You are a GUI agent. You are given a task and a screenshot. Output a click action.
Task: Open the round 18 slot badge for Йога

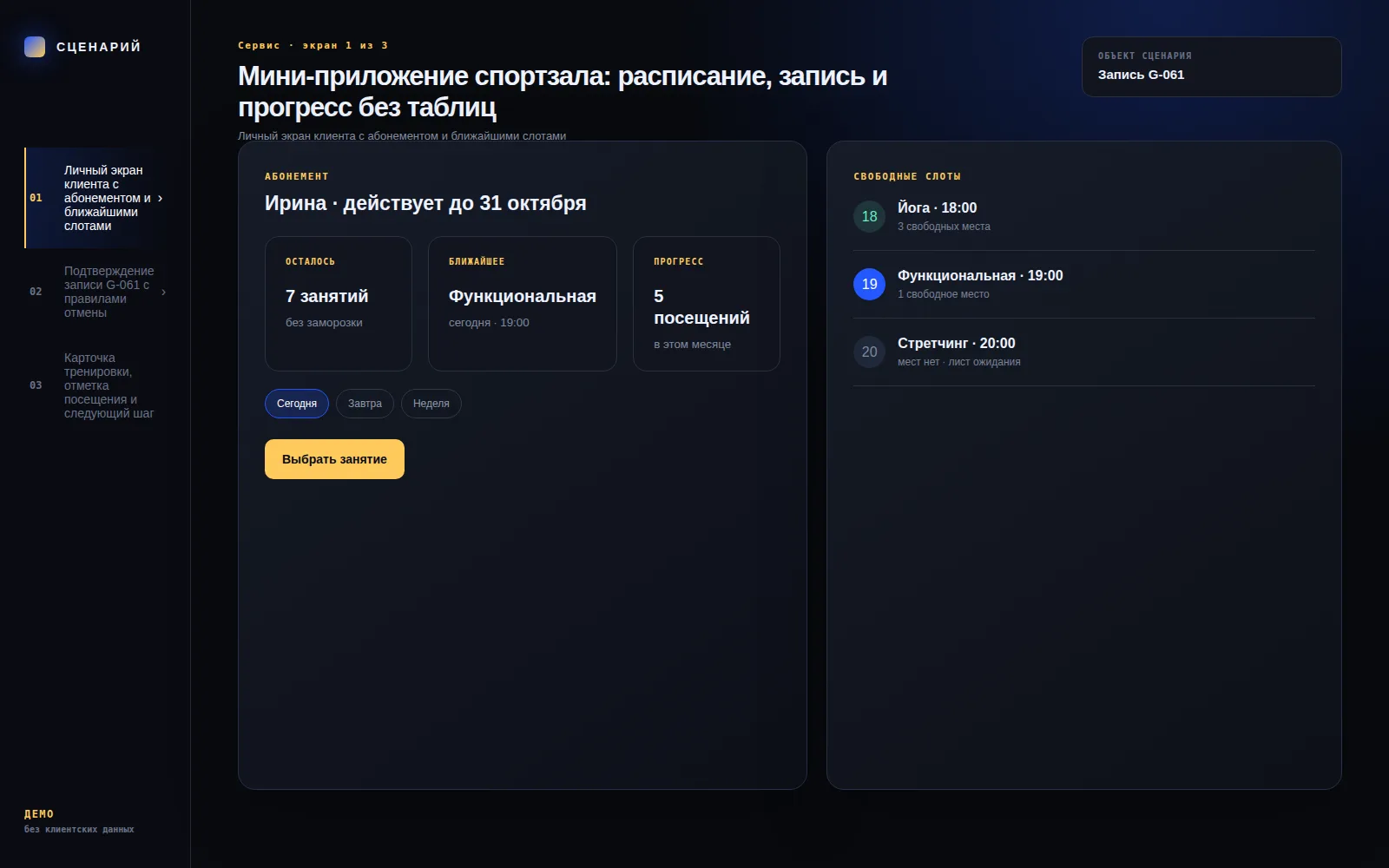(x=869, y=216)
